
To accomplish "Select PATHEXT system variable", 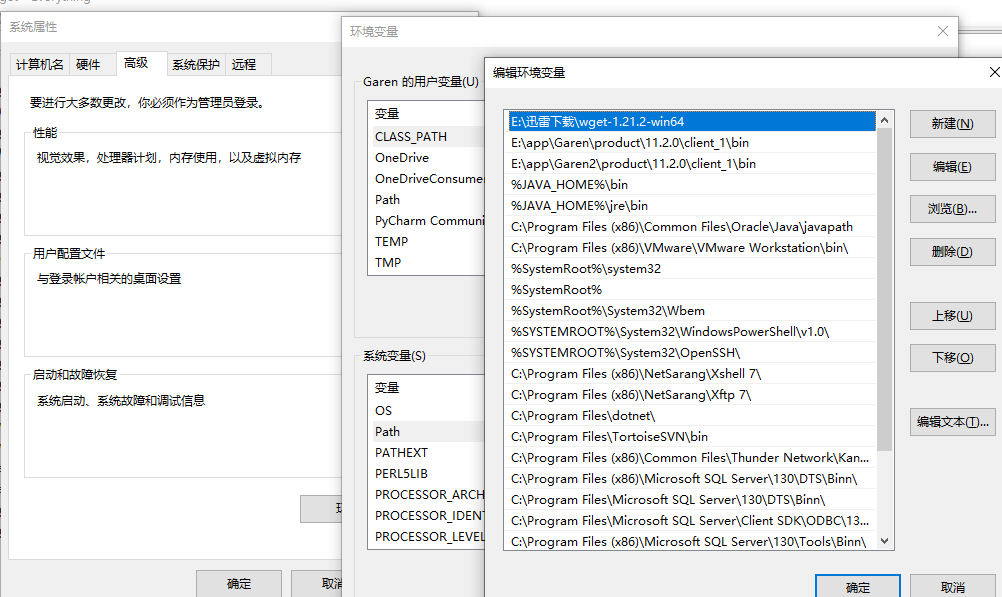I will coord(427,453).
